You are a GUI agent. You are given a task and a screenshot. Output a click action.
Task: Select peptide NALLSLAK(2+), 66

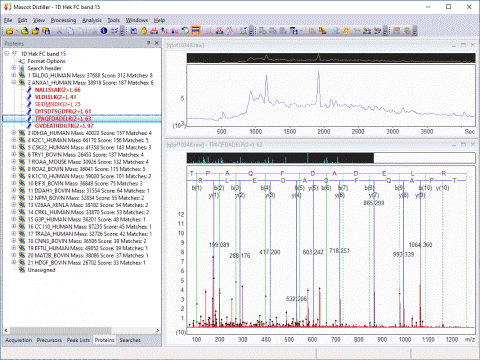[58, 90]
